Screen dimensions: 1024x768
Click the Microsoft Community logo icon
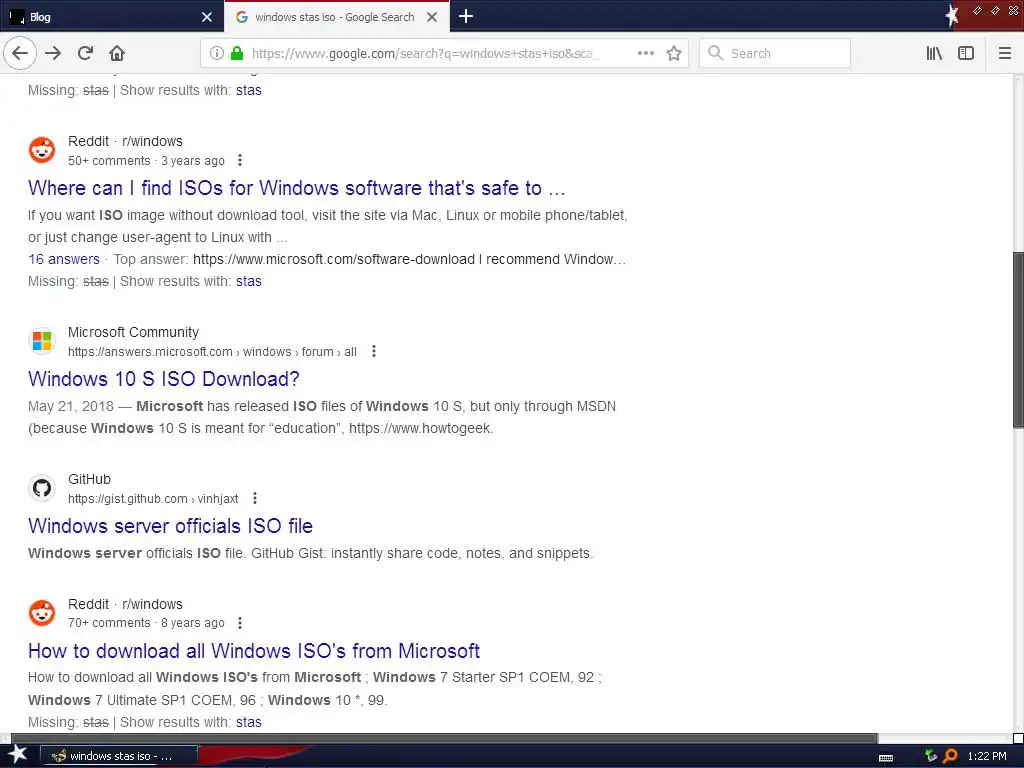coord(42,341)
